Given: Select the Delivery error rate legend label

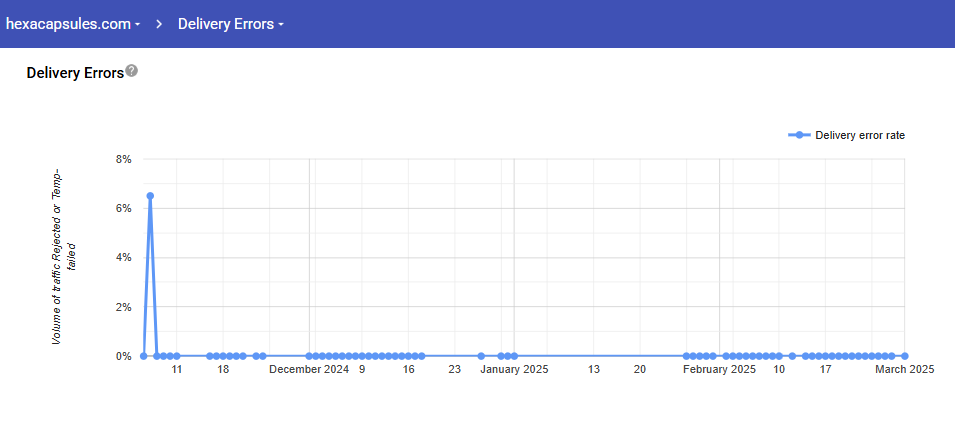Looking at the screenshot, I should [860, 135].
